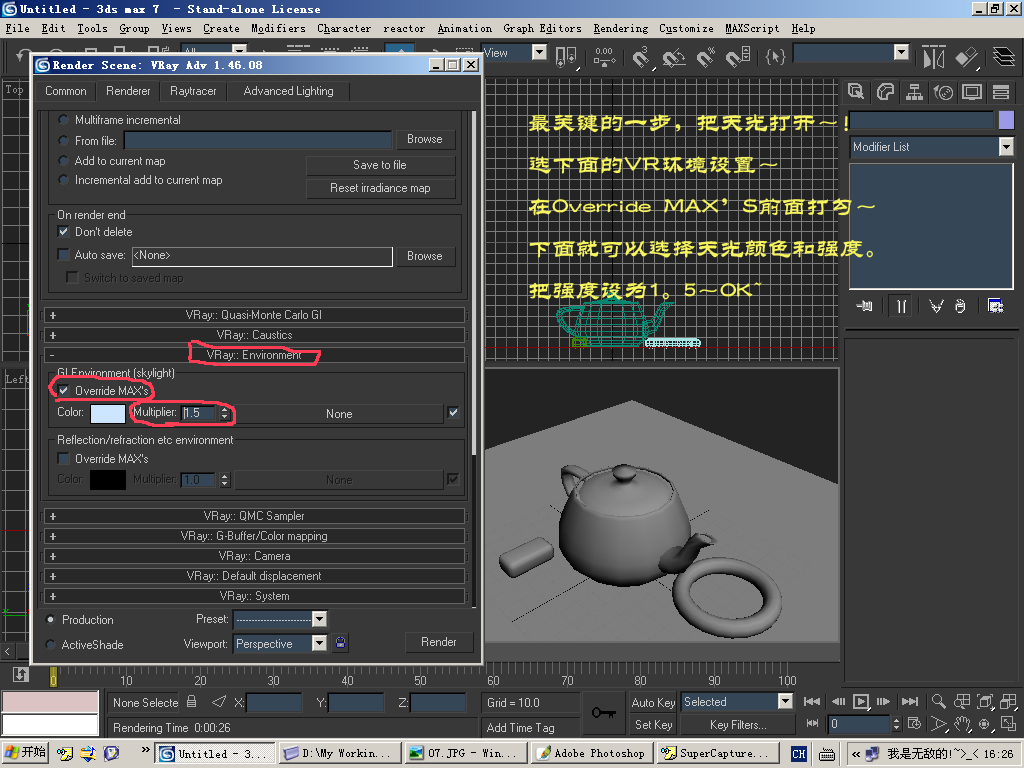
Task: Open the Viewport Perspective dropdown
Action: tap(280, 644)
